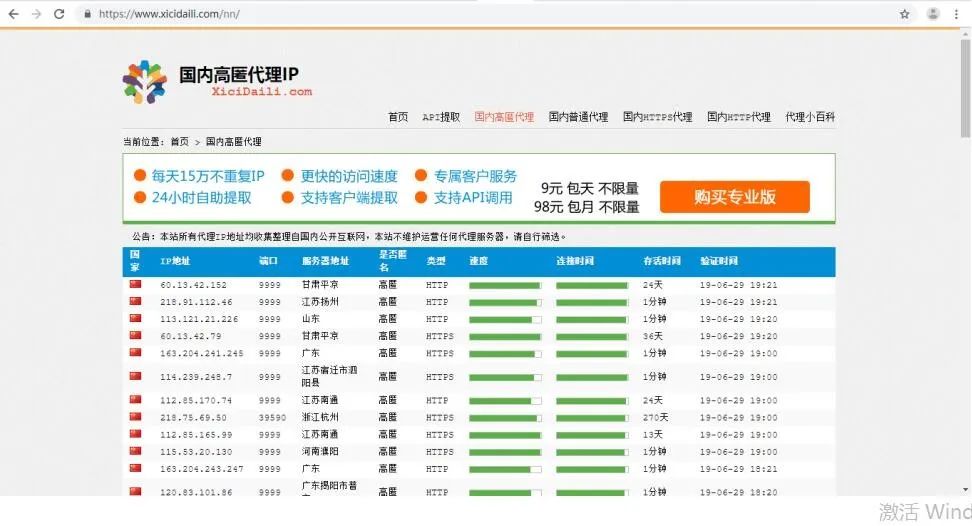
Task: Click the flag icon for 113.121.21.226
Action: 135,318
